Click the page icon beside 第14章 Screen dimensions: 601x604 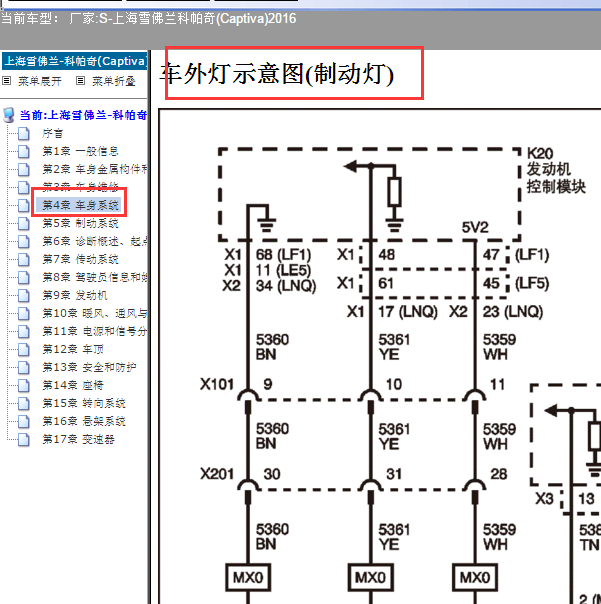(x=24, y=385)
